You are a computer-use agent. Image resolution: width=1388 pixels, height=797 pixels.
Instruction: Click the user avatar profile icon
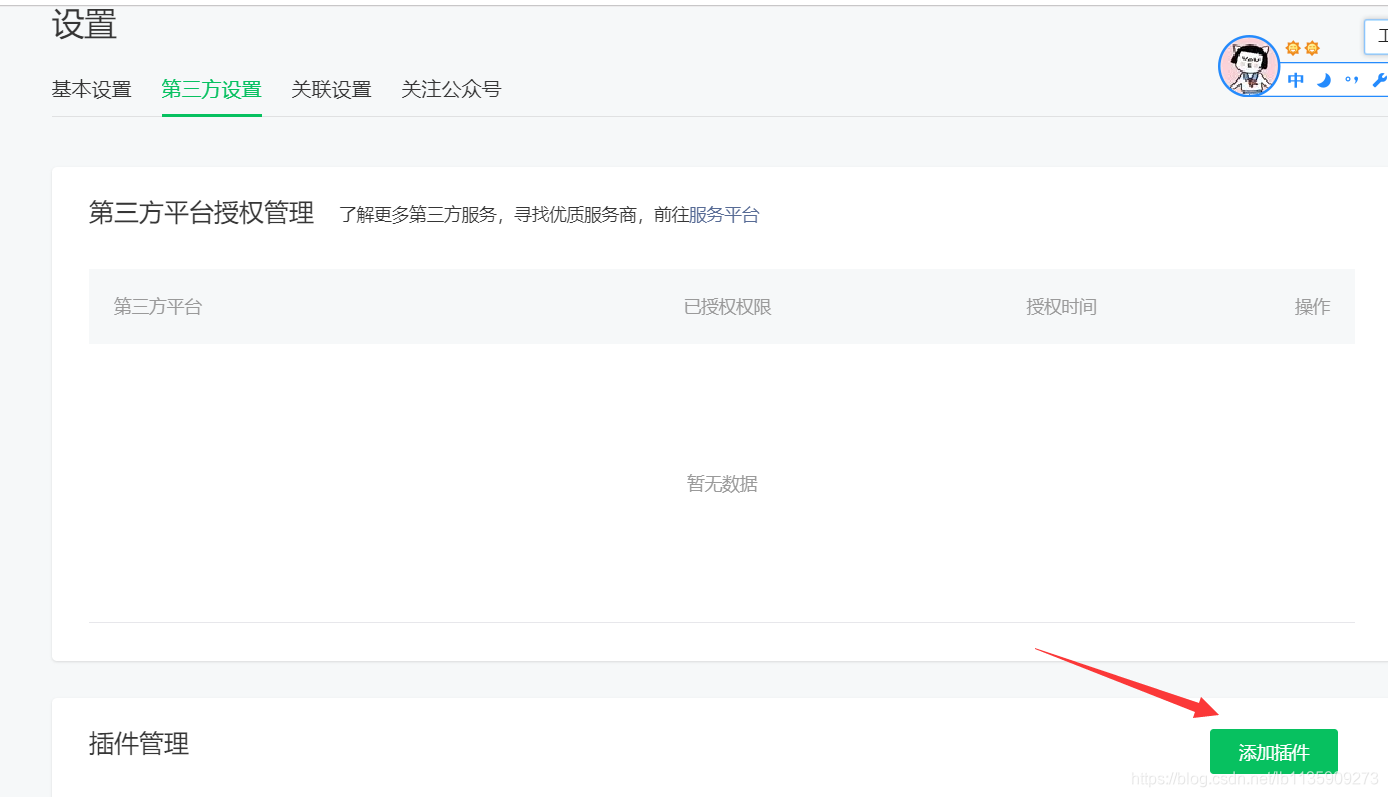1248,65
